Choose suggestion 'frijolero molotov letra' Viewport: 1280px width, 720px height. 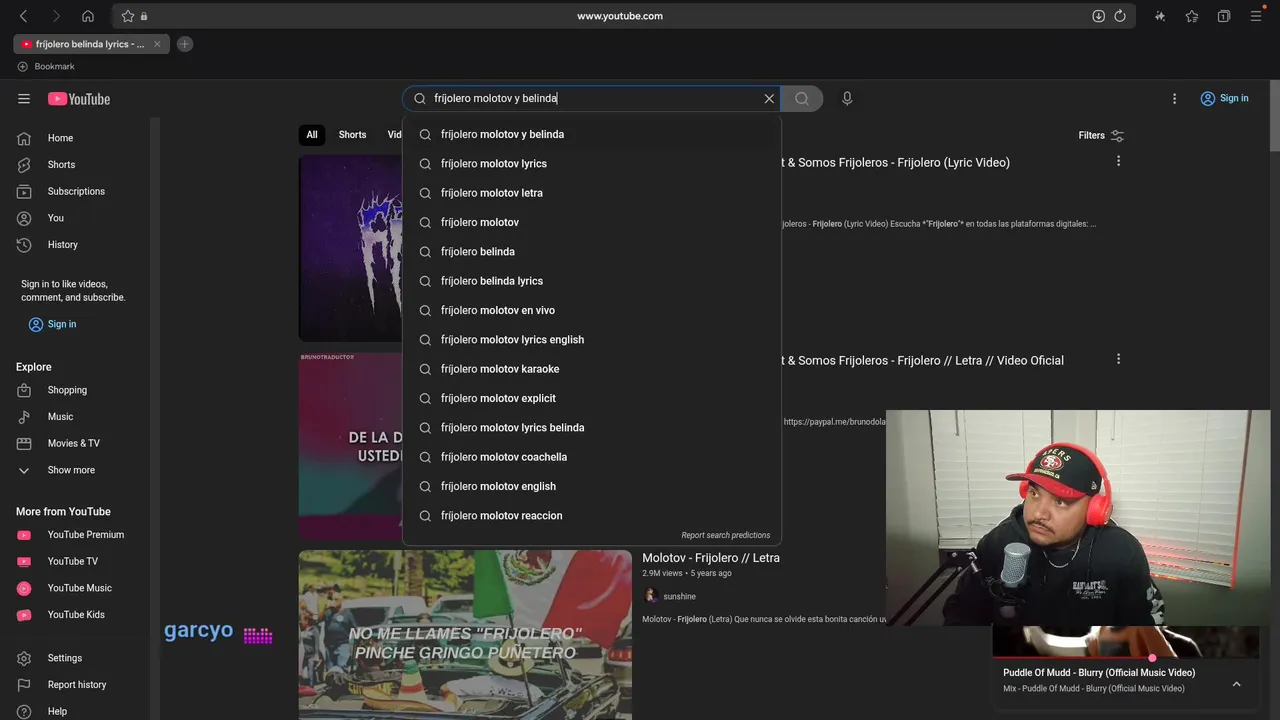[x=592, y=193]
